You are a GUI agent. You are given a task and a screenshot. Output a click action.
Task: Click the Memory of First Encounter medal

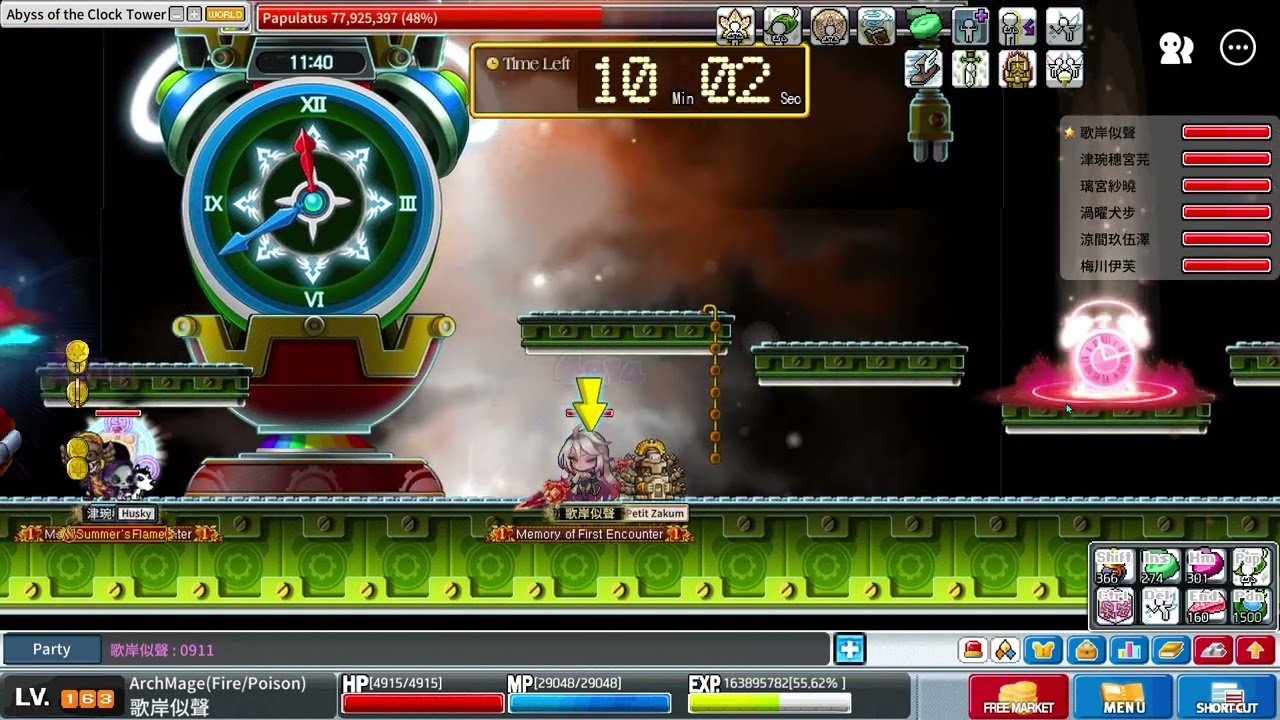point(589,534)
